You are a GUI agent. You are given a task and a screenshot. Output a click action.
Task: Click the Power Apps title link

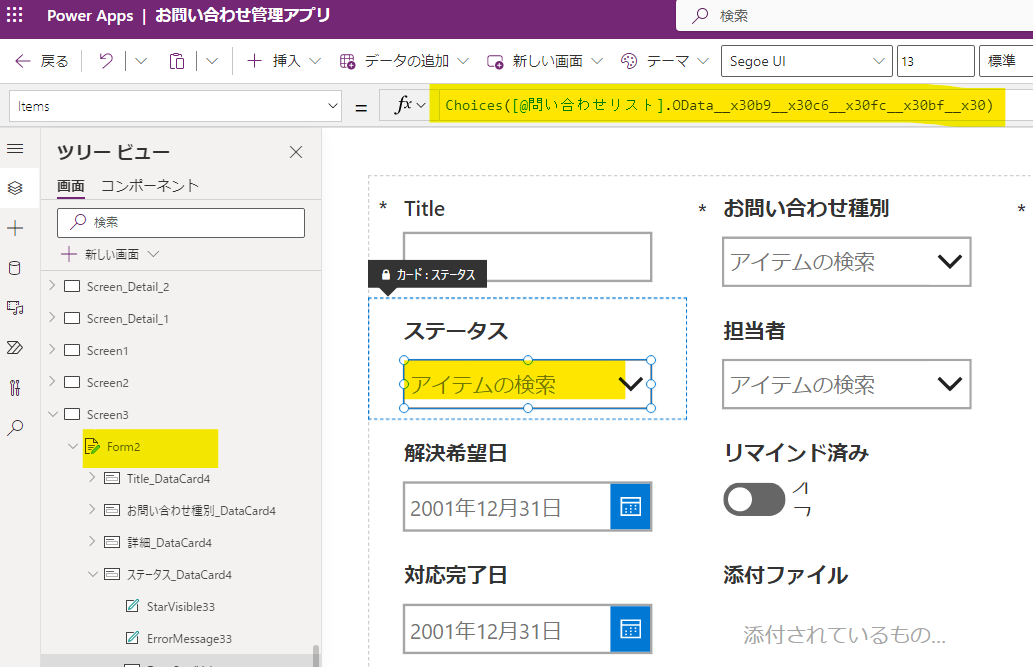(x=90, y=16)
